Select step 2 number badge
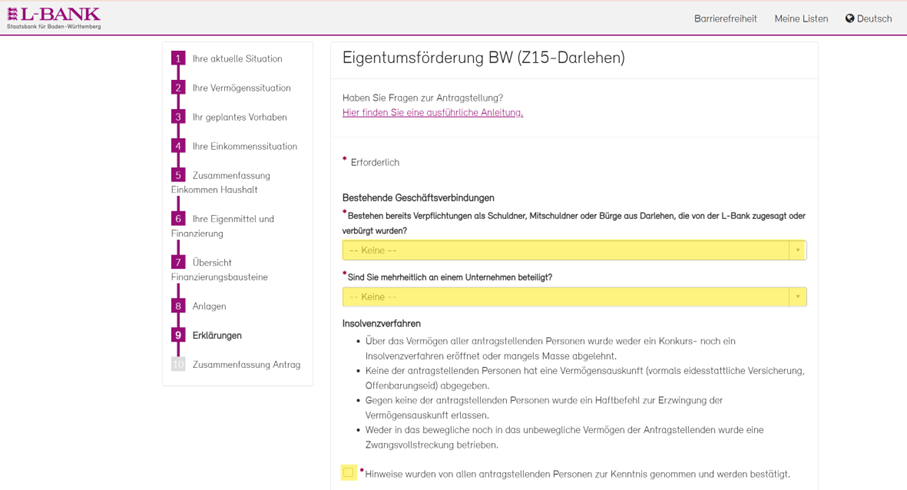This screenshot has width=907, height=490. click(178, 88)
